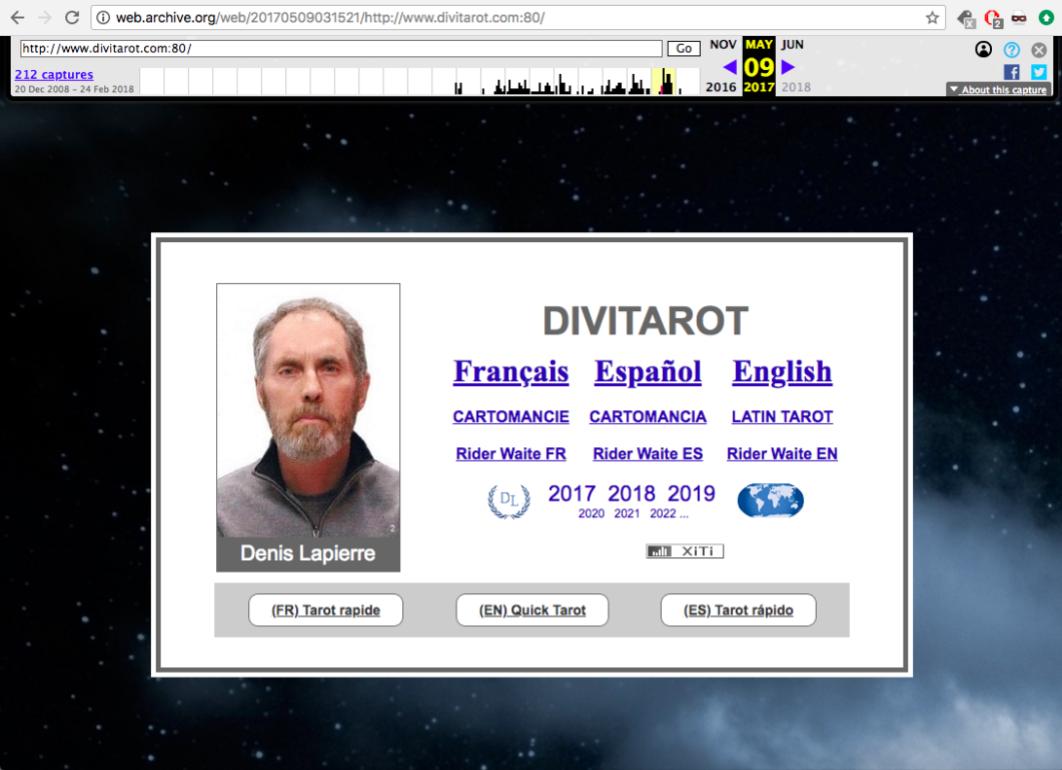Go back using the browser back arrow
The height and width of the screenshot is (770, 1062).
coord(18,18)
